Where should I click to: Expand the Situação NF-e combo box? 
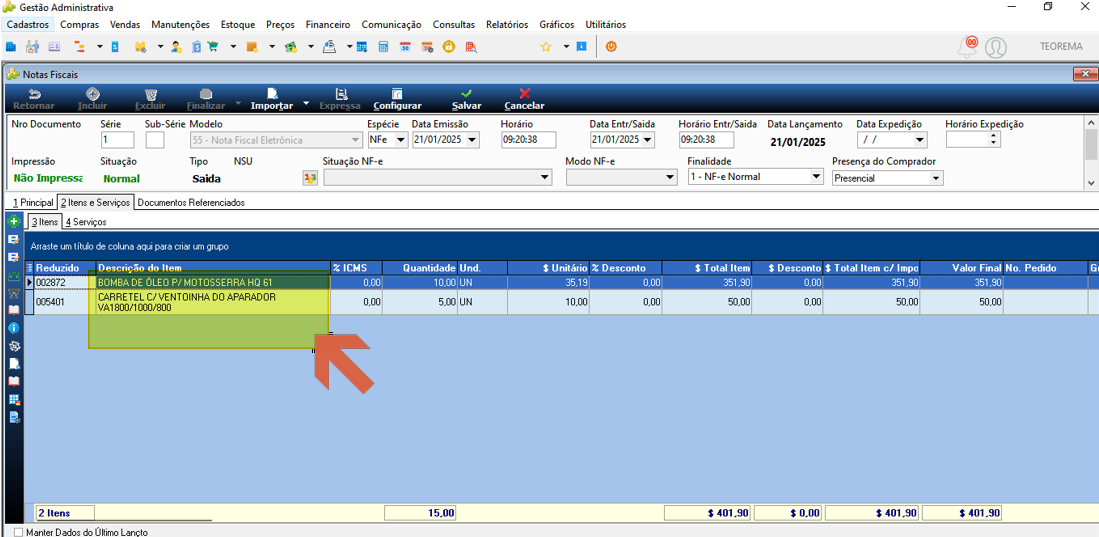point(547,178)
